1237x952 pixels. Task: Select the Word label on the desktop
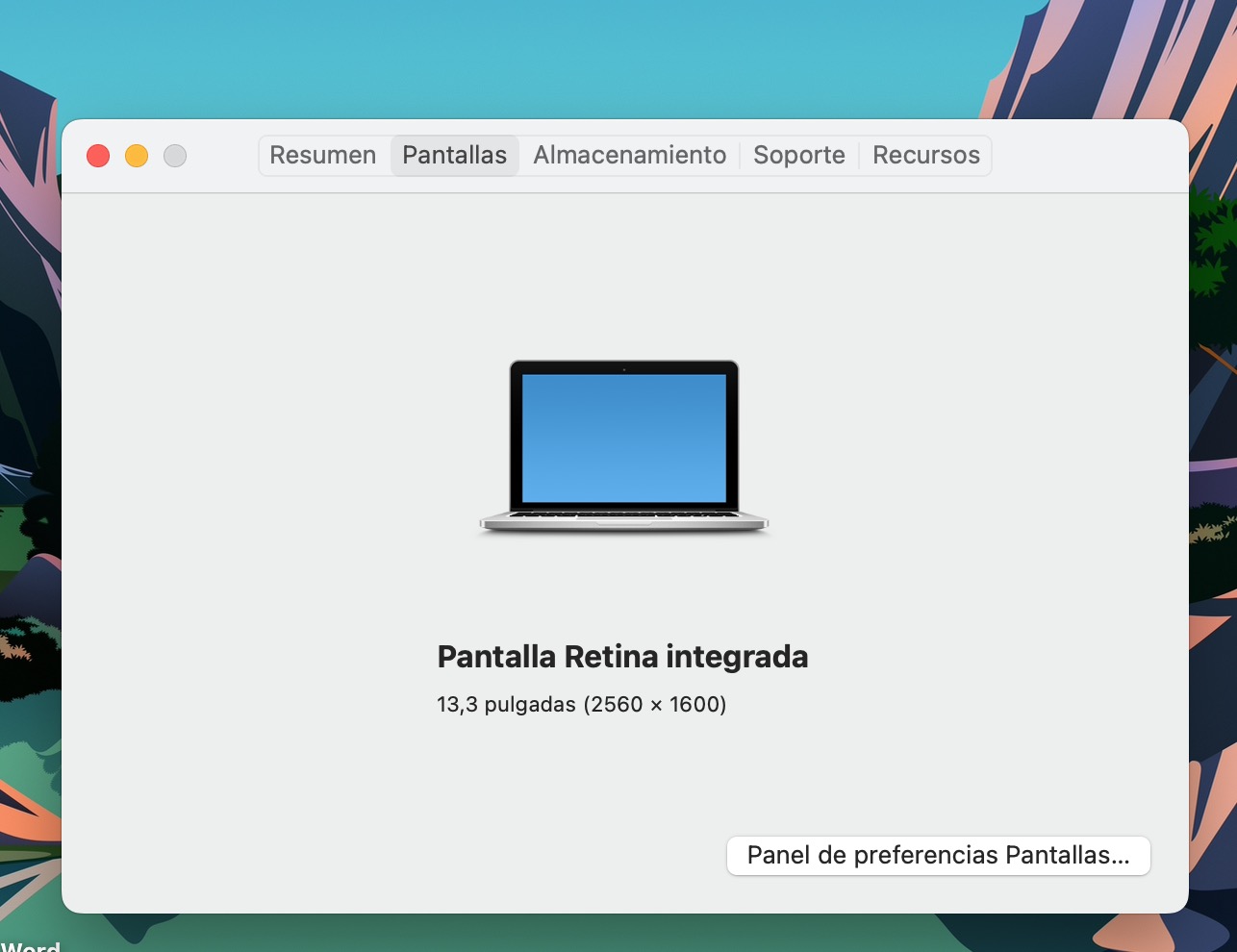tap(31, 946)
